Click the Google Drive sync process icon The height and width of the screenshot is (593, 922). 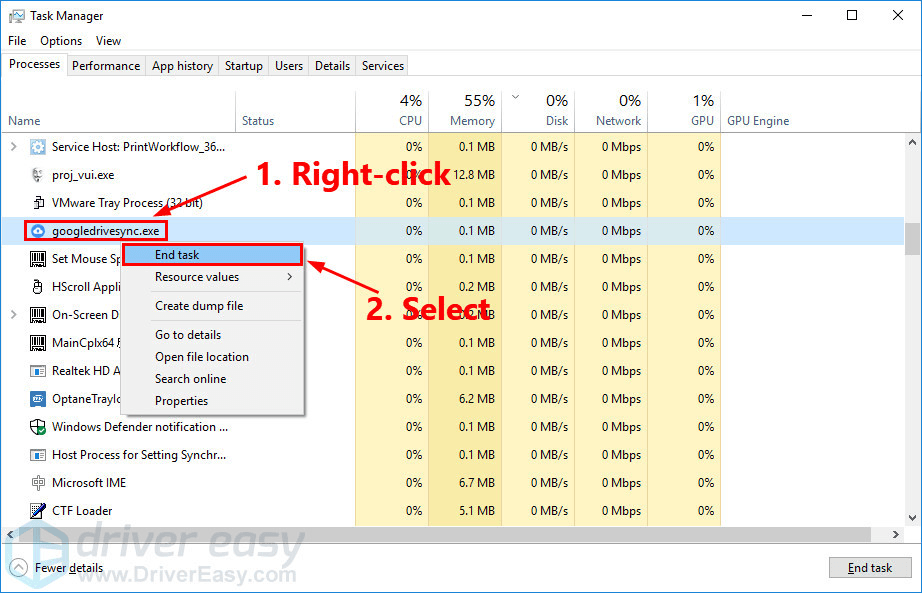(x=38, y=231)
